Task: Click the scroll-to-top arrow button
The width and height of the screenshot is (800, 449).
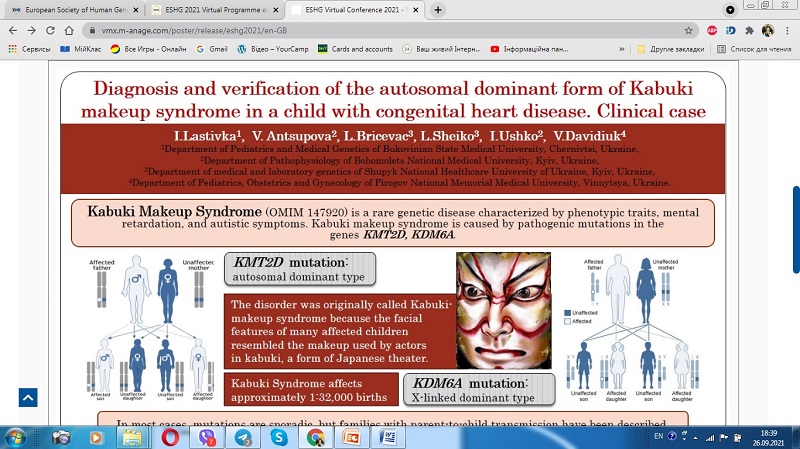Action: 27,397
